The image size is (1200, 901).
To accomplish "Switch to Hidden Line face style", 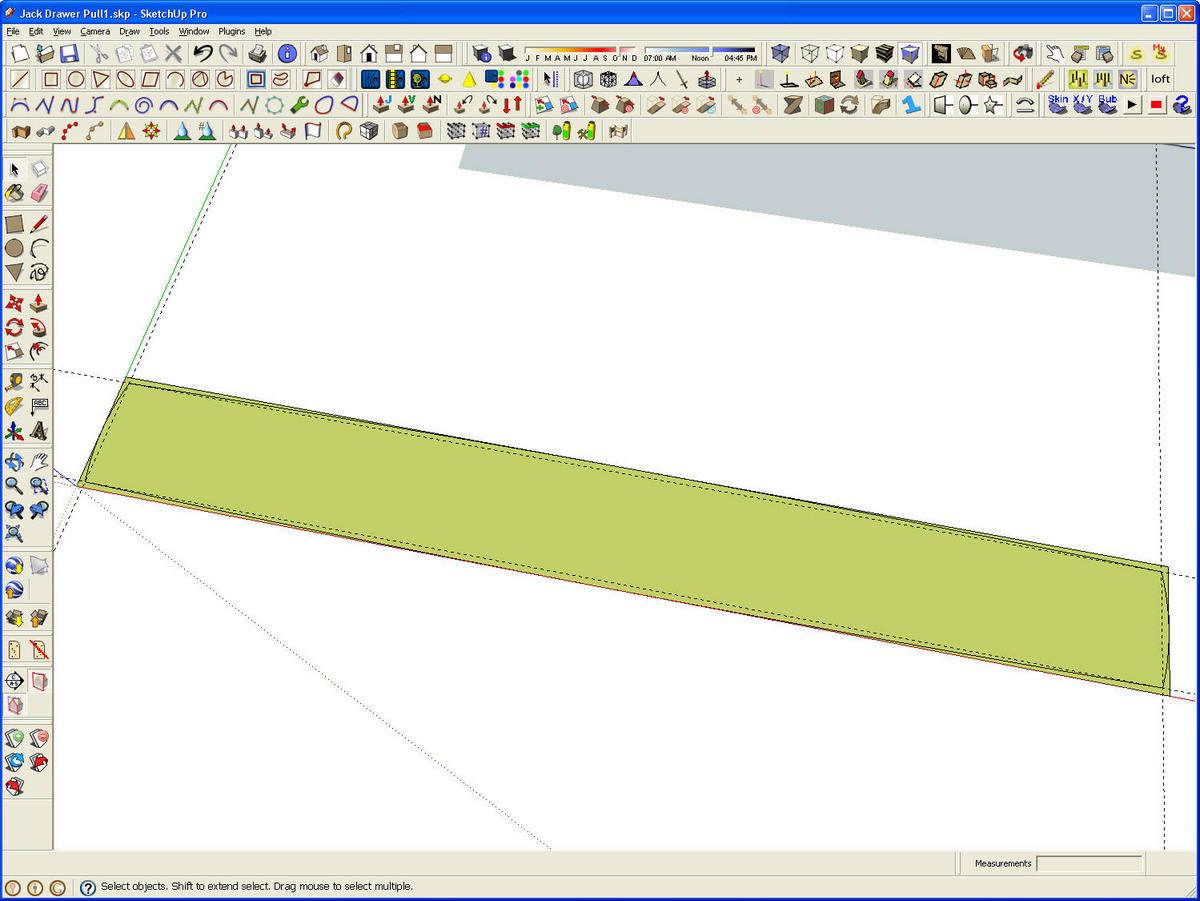I will [x=835, y=54].
